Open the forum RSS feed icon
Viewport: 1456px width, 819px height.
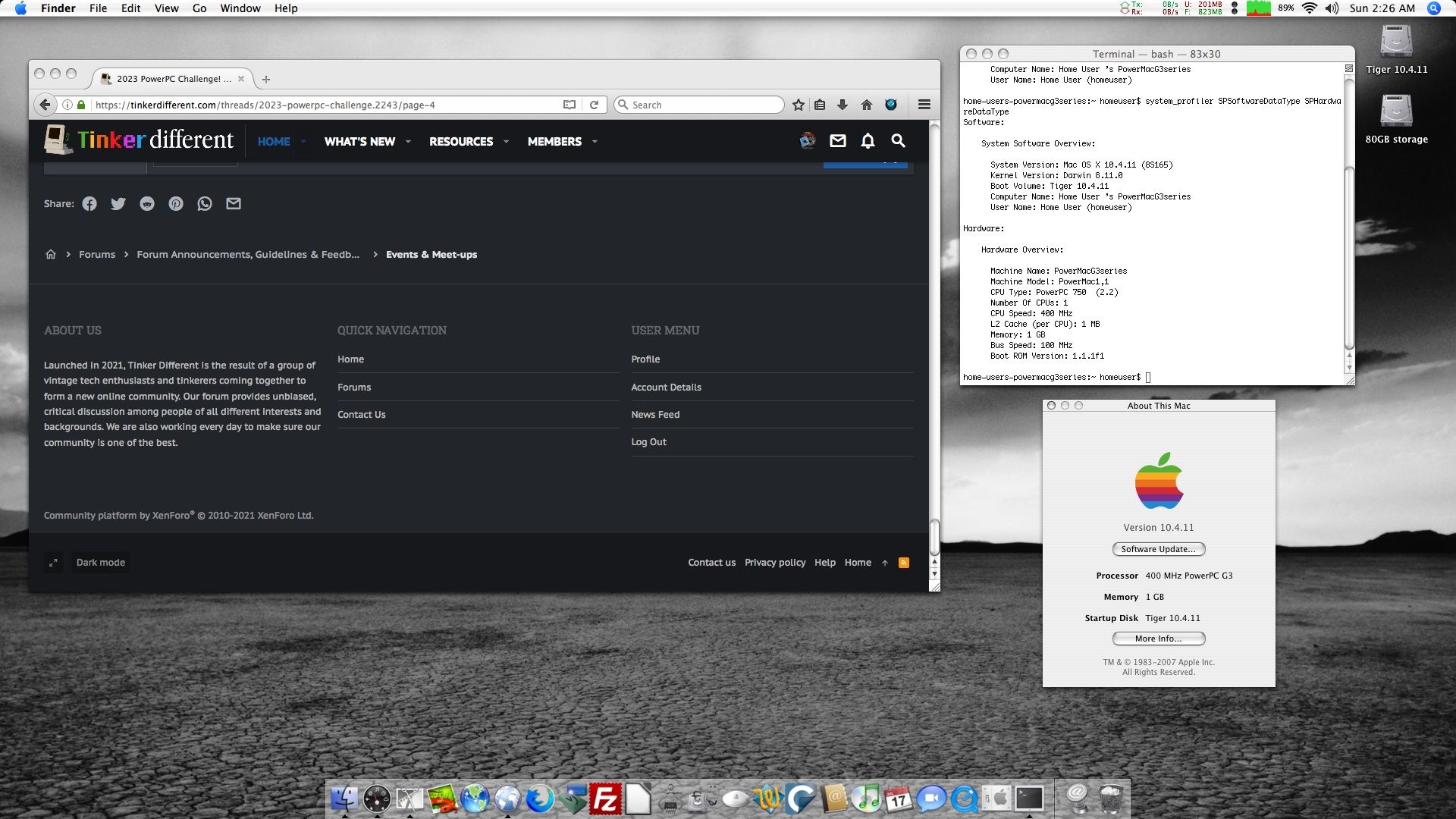(x=903, y=563)
